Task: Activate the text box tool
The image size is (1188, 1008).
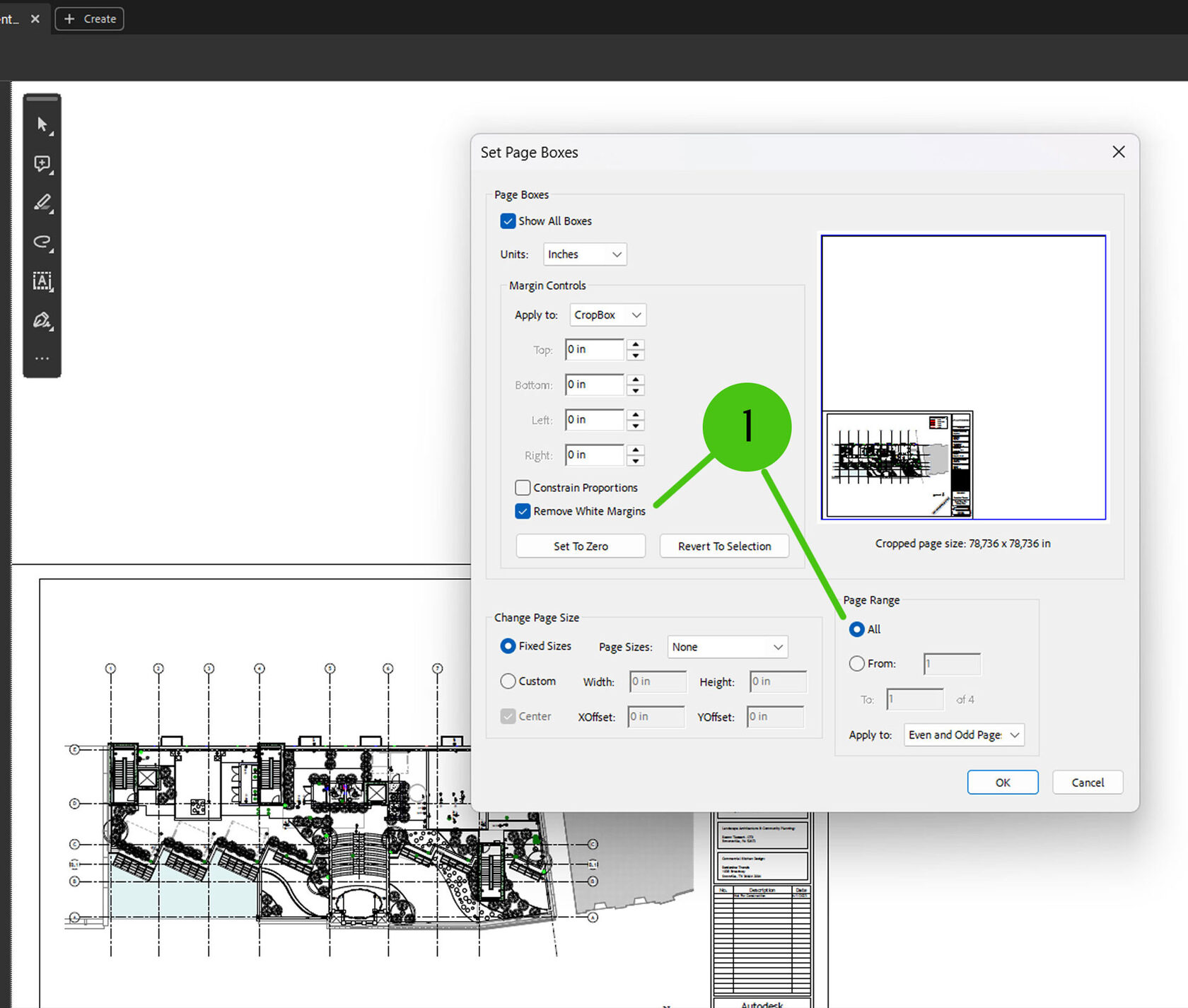Action: [42, 281]
